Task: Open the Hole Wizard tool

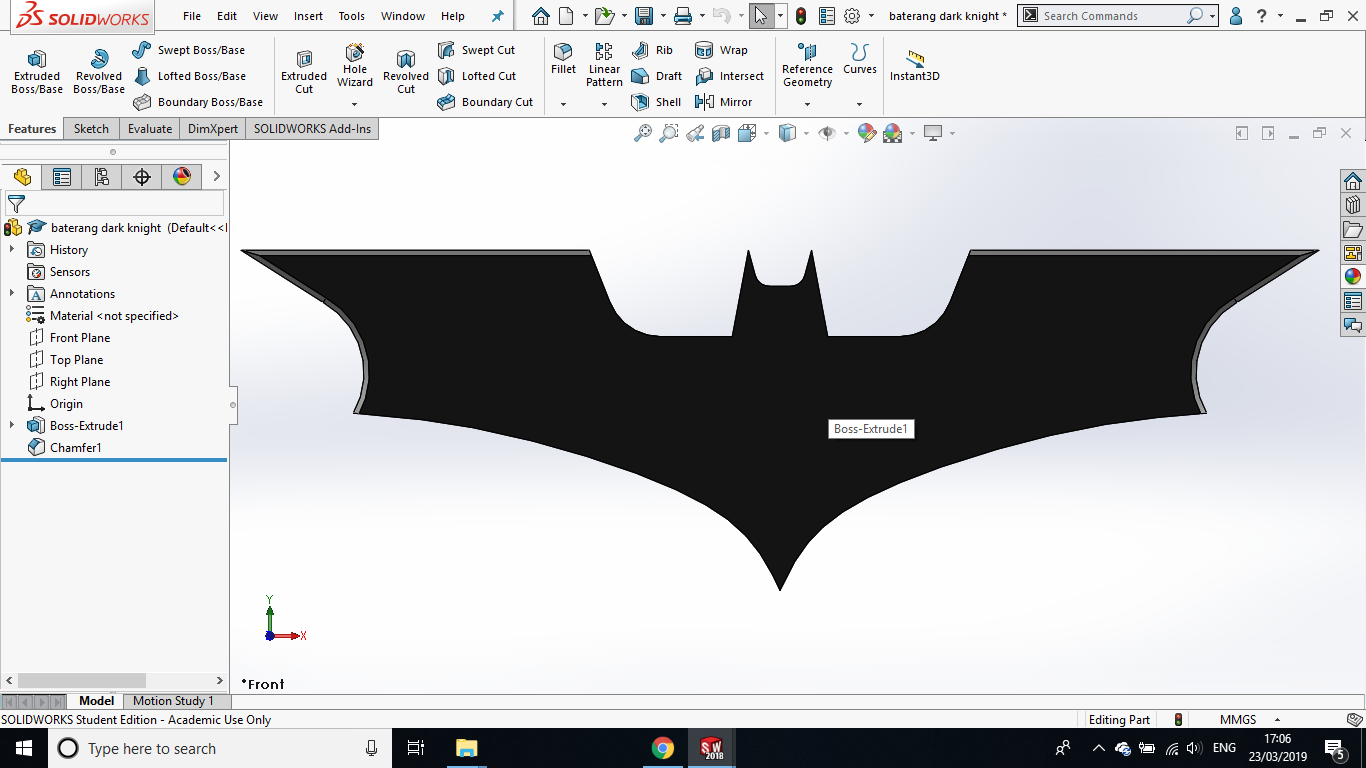Action: pos(355,66)
